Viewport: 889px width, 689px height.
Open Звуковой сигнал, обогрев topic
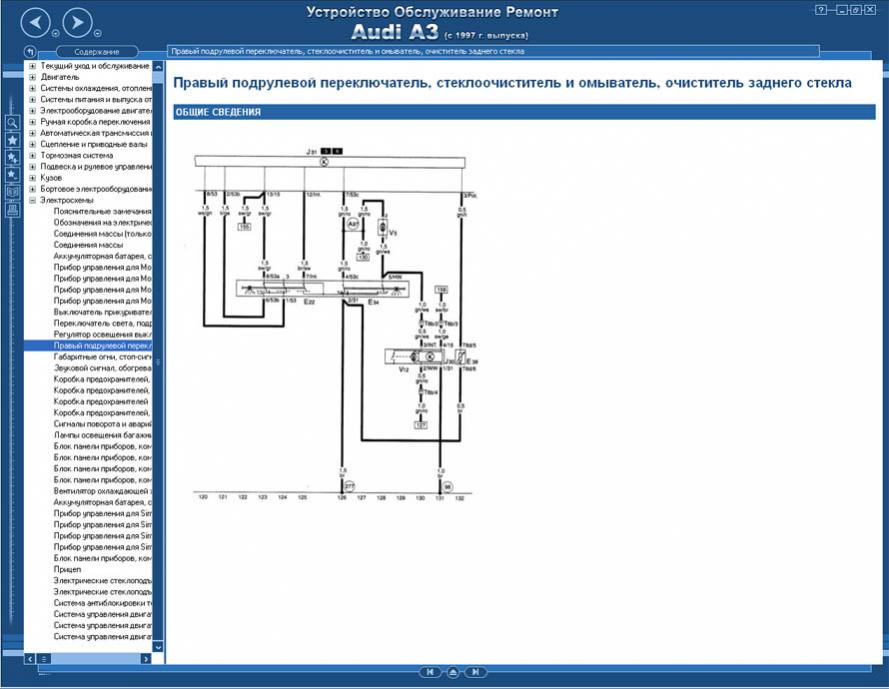point(103,368)
